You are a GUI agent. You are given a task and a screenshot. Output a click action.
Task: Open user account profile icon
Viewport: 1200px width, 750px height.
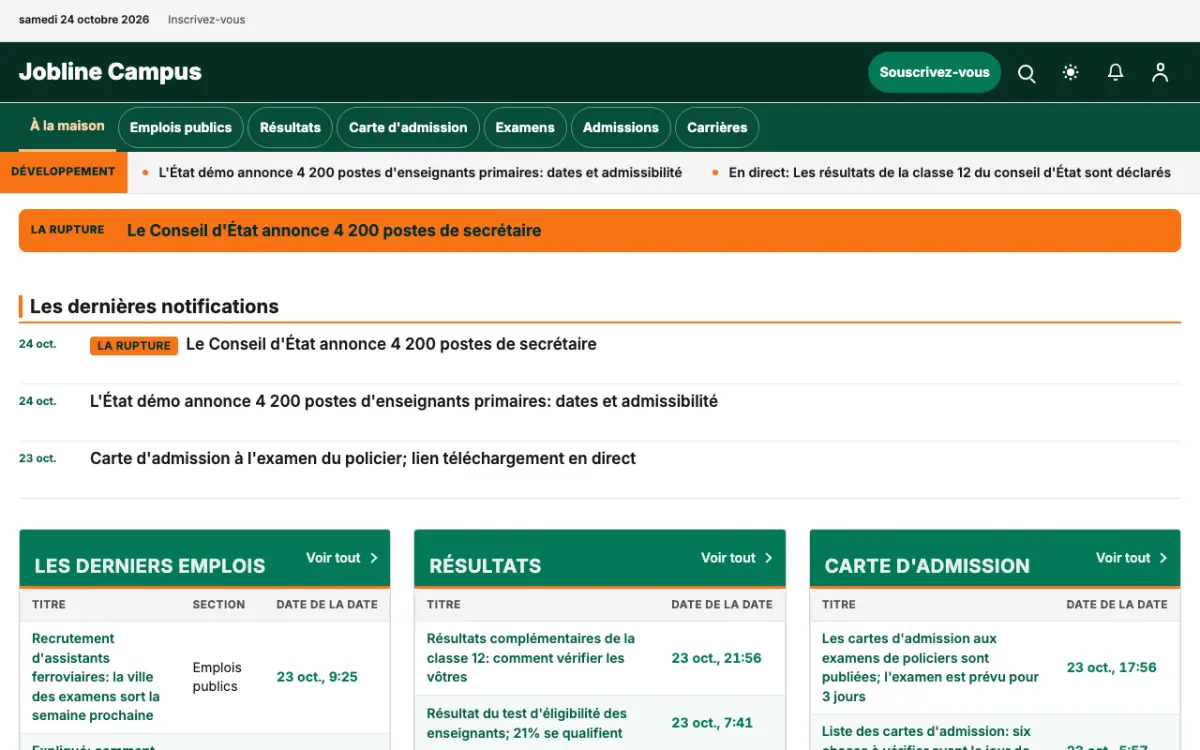(x=1160, y=73)
